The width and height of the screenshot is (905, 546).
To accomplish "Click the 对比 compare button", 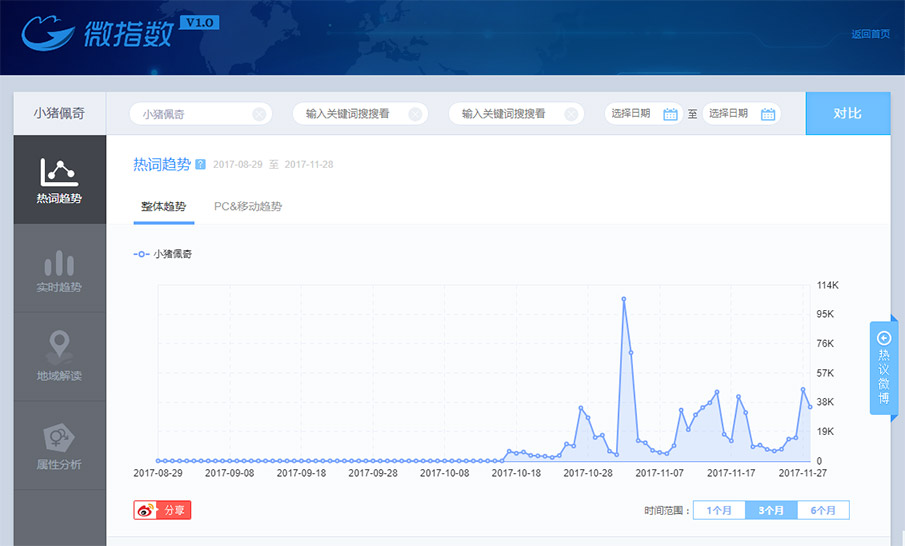I will [x=847, y=113].
